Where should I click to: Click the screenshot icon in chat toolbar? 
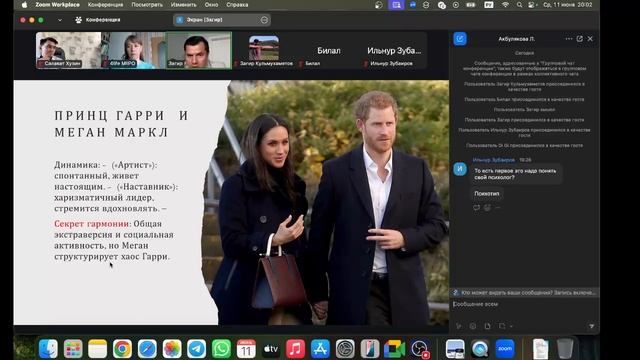pyautogui.click(x=502, y=326)
